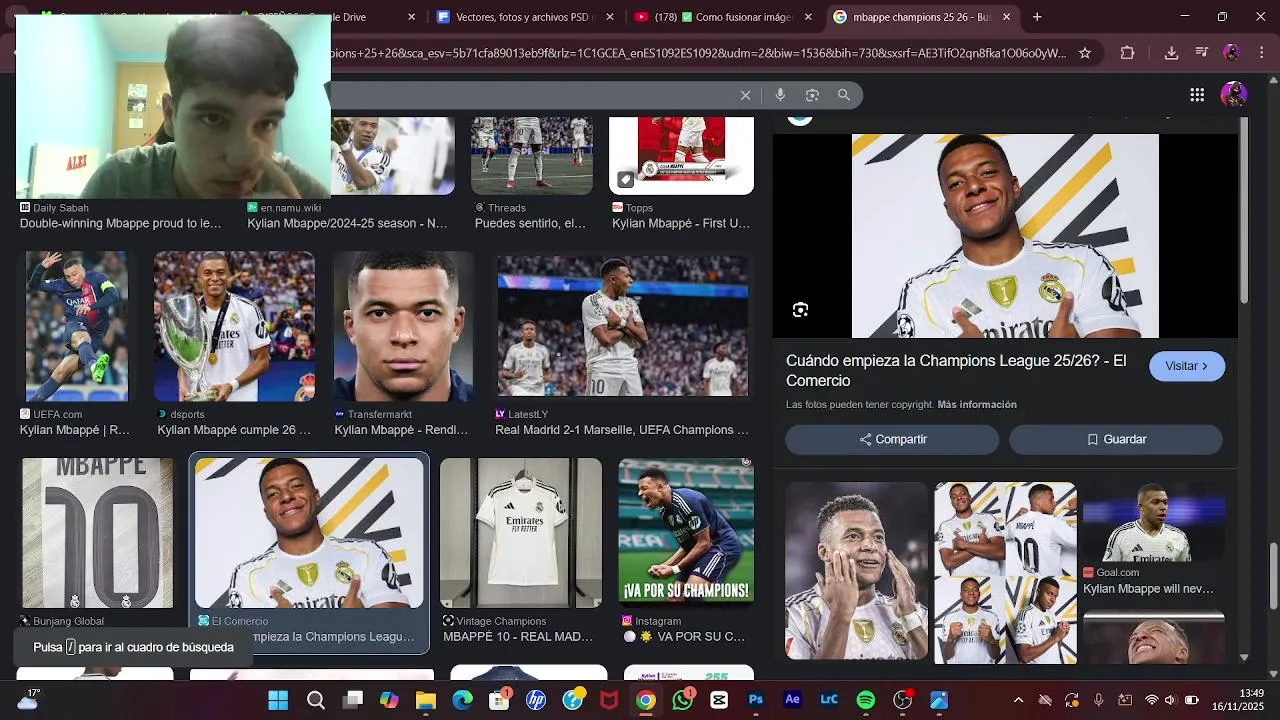1280x720 pixels.
Task: Click the preview panel scroll-down arrow
Action: click(1244, 657)
